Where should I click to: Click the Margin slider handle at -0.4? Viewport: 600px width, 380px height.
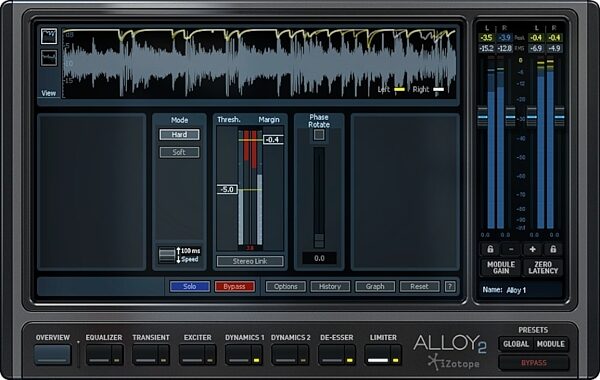click(x=273, y=140)
